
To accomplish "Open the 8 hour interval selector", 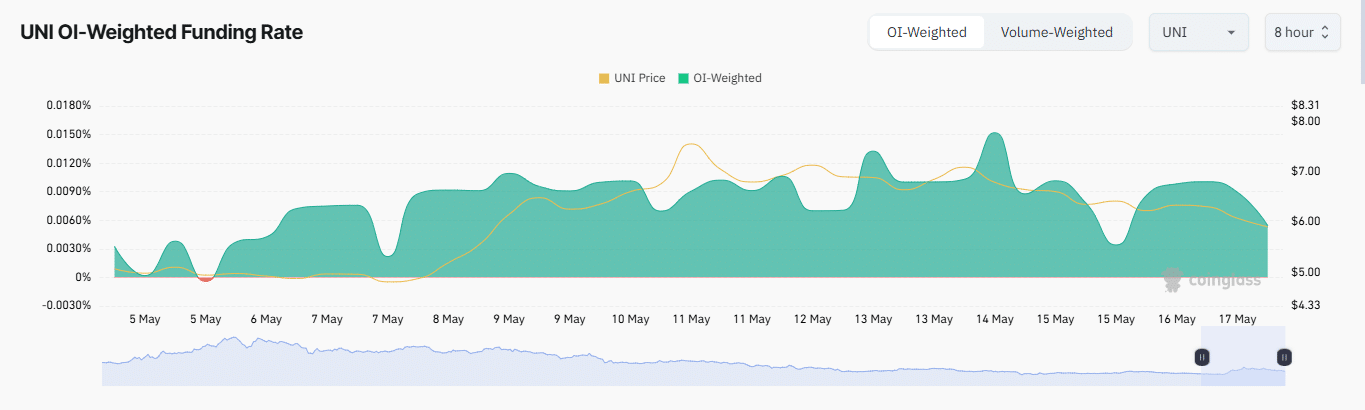I will click(x=1301, y=32).
